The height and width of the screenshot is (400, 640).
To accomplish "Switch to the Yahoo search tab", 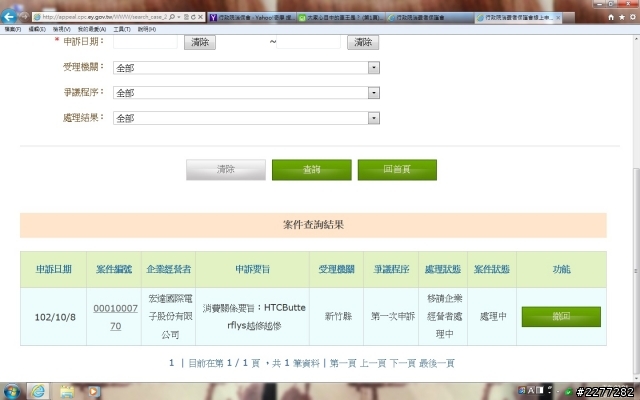I will (252, 18).
